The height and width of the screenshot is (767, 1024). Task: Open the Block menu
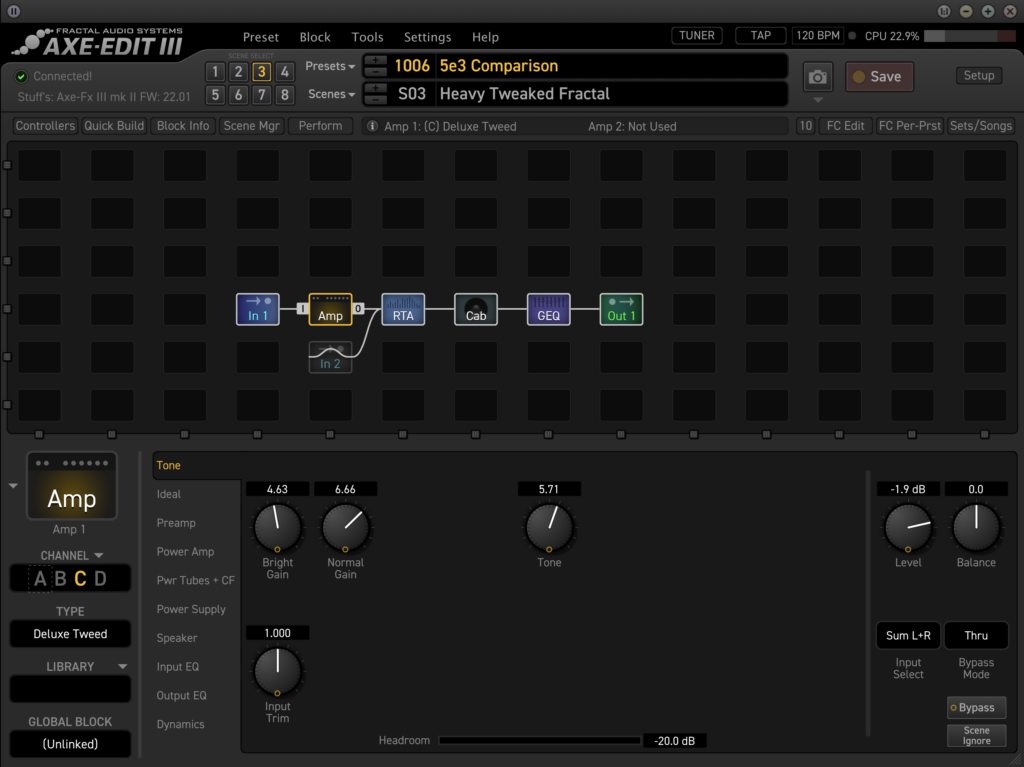click(315, 37)
